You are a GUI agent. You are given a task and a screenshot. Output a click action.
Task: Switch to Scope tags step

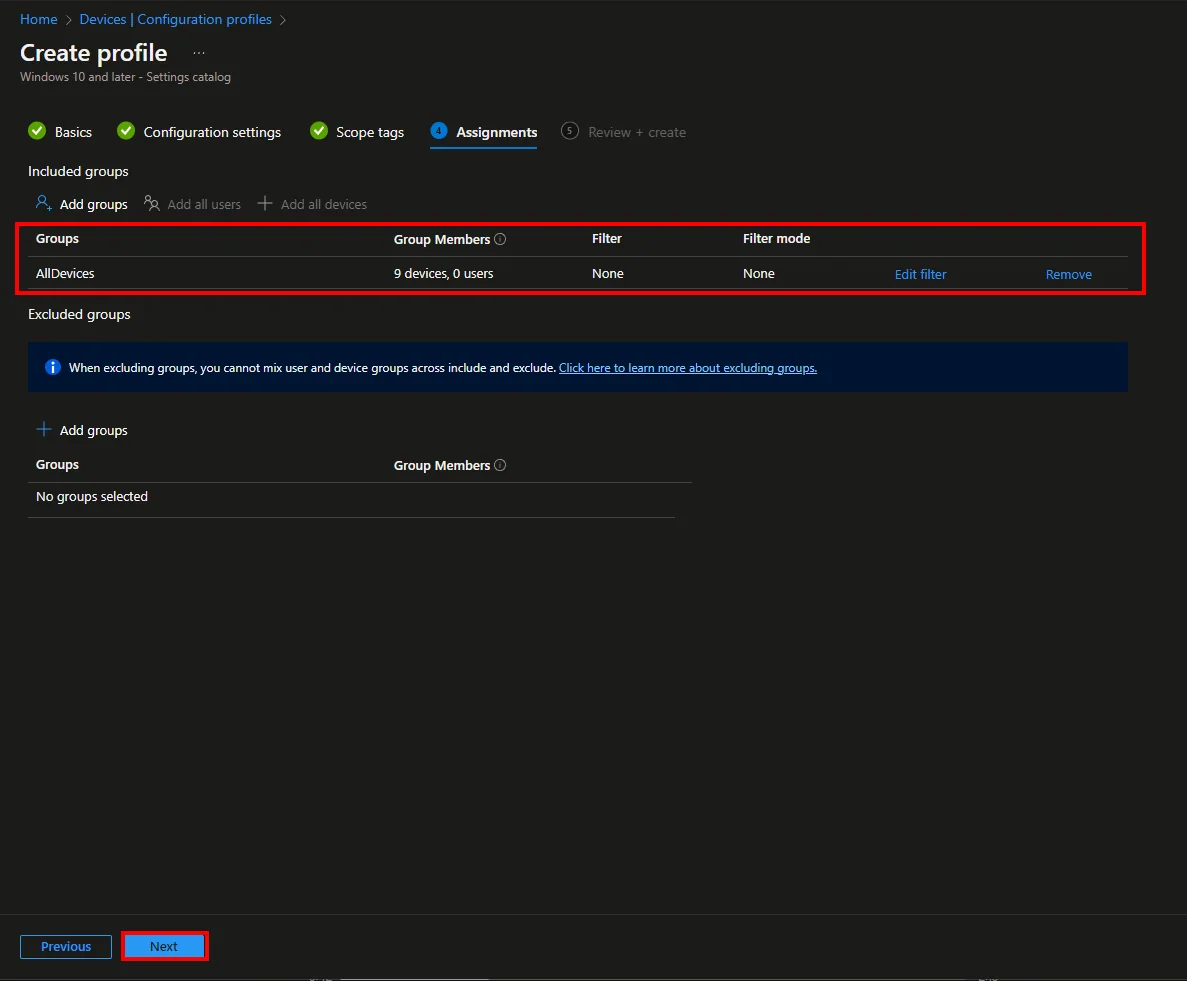(x=369, y=132)
